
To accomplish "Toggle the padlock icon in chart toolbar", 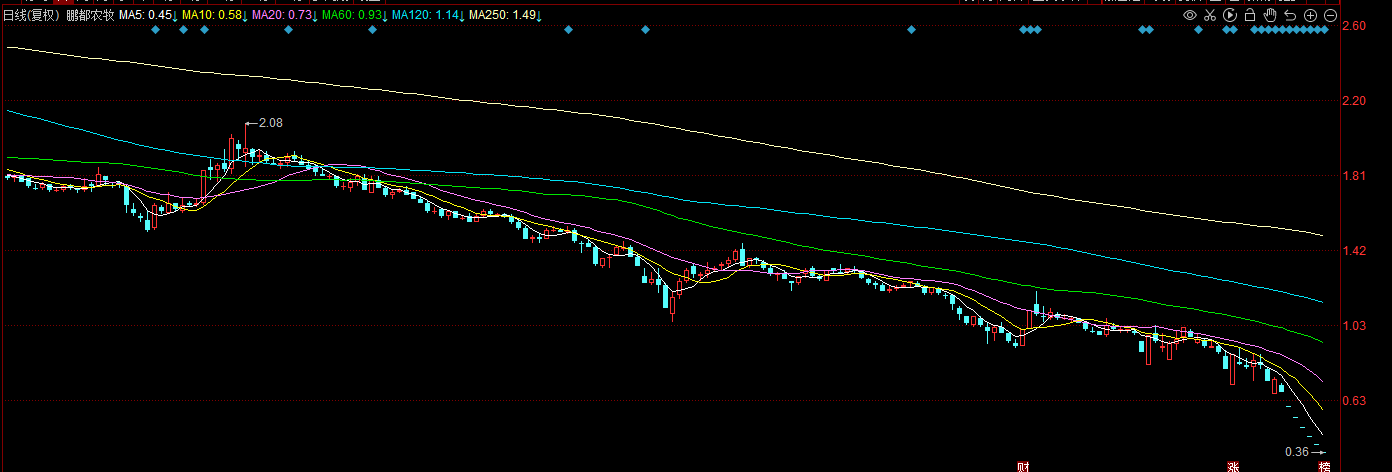I will coord(1250,16).
